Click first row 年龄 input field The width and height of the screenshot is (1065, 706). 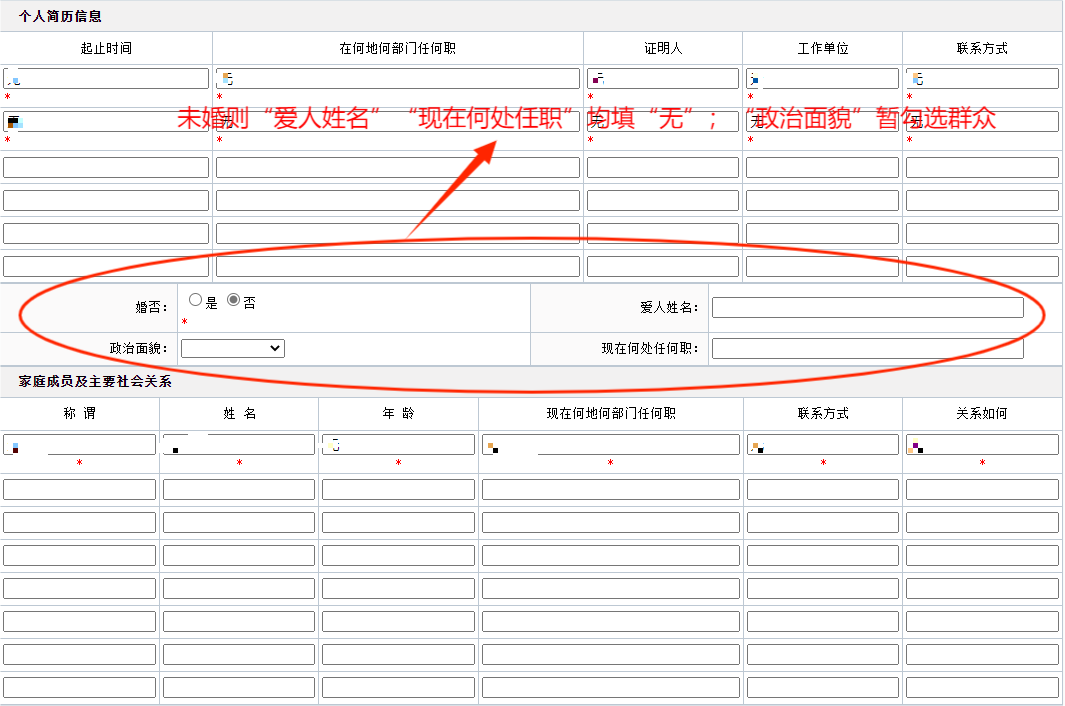click(398, 445)
